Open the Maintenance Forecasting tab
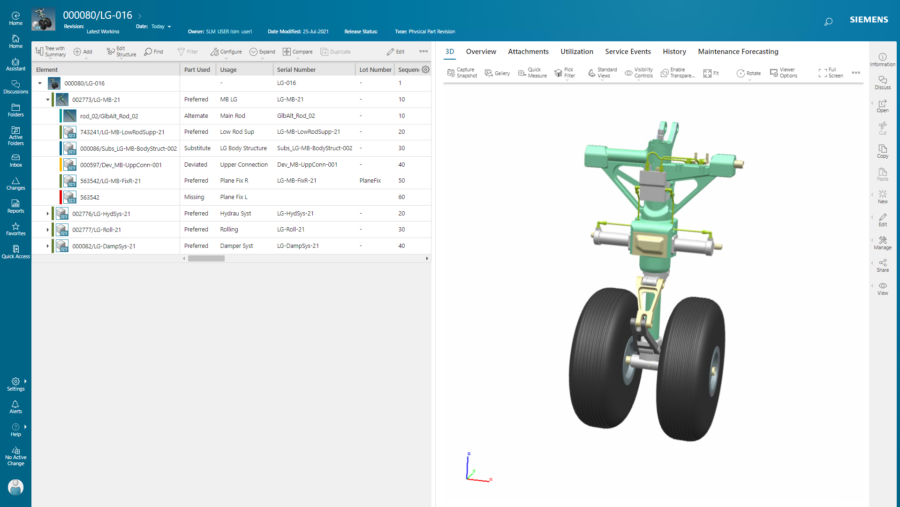The image size is (900, 507). coord(738,51)
